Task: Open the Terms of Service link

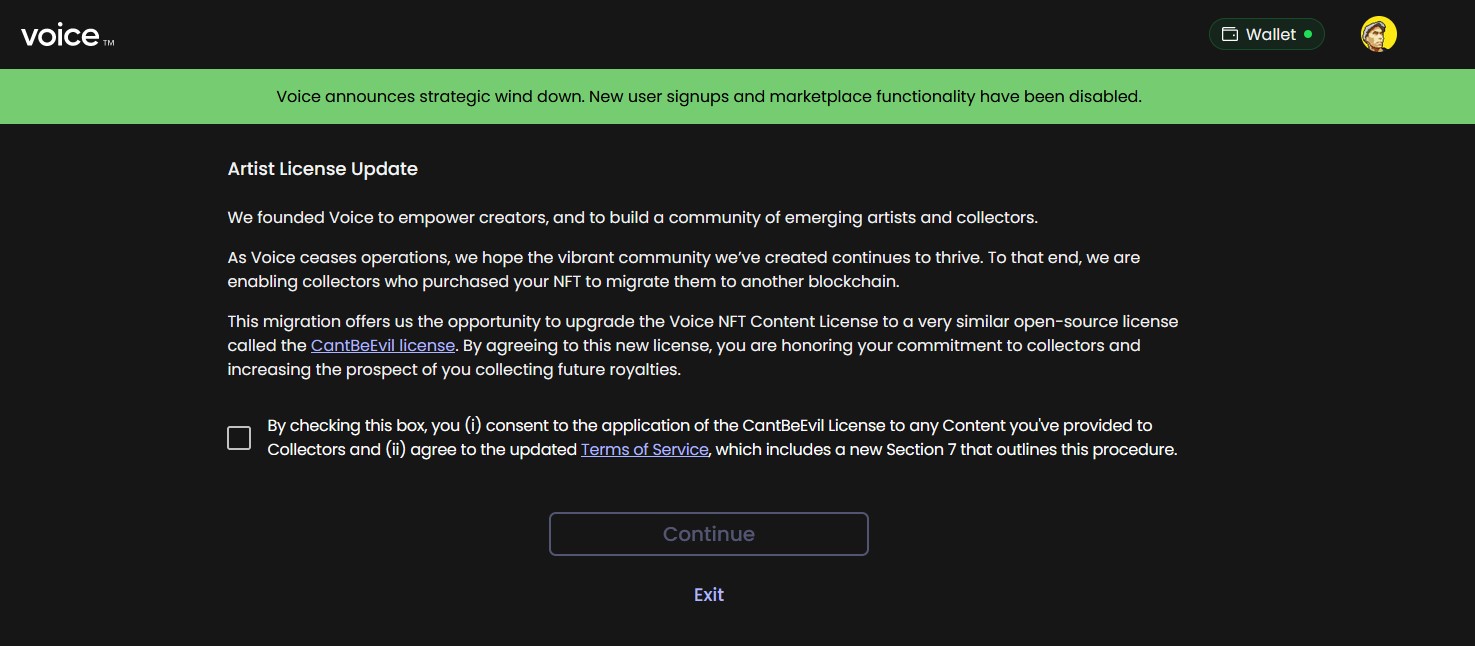Action: [x=645, y=450]
